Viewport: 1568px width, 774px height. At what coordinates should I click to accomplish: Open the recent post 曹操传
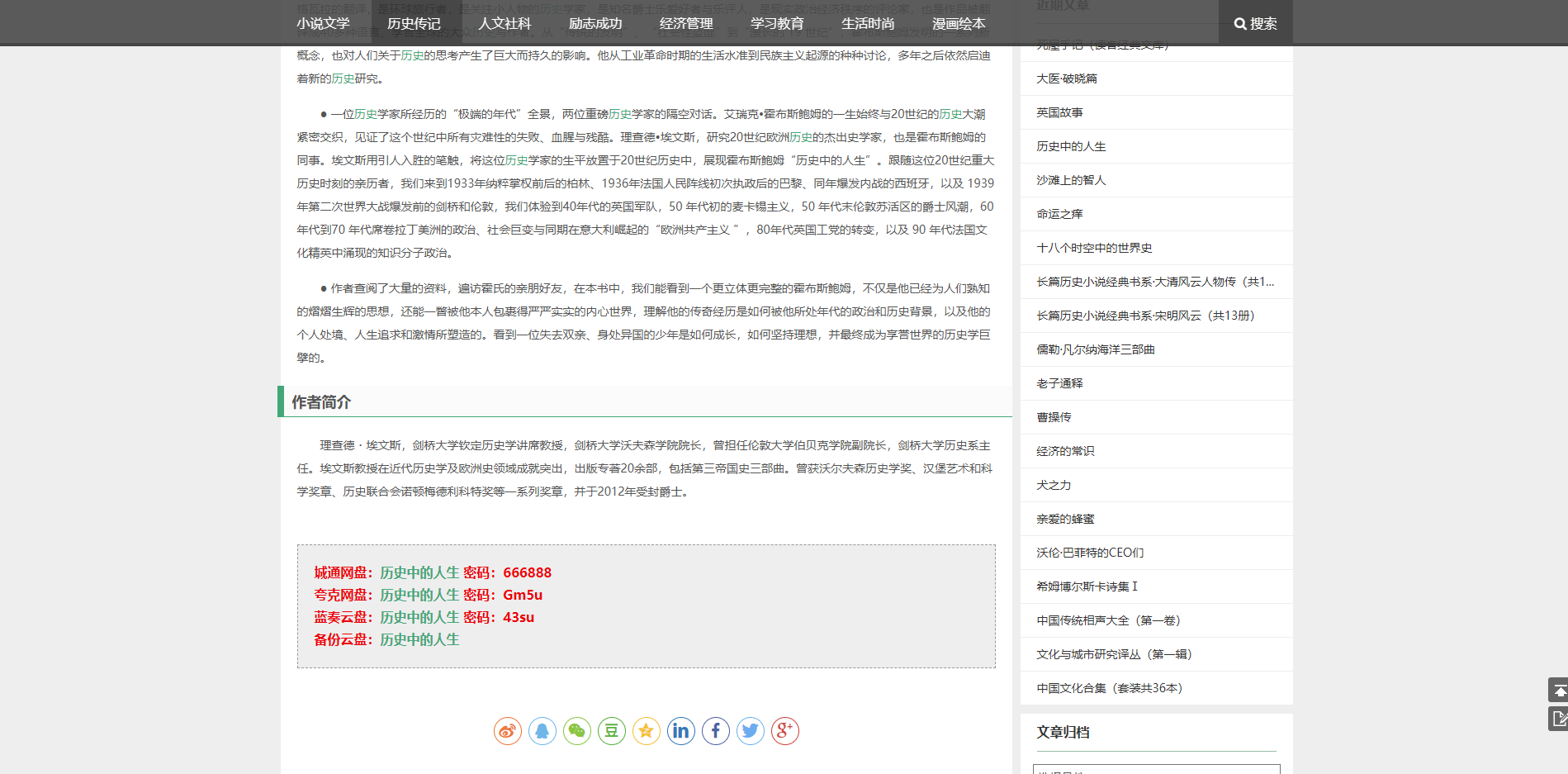coord(1054,417)
